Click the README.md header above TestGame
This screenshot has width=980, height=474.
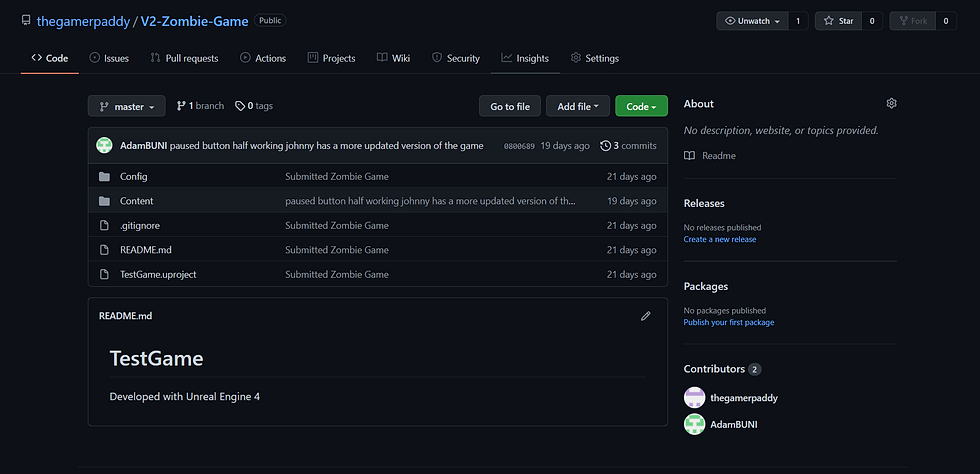point(126,316)
